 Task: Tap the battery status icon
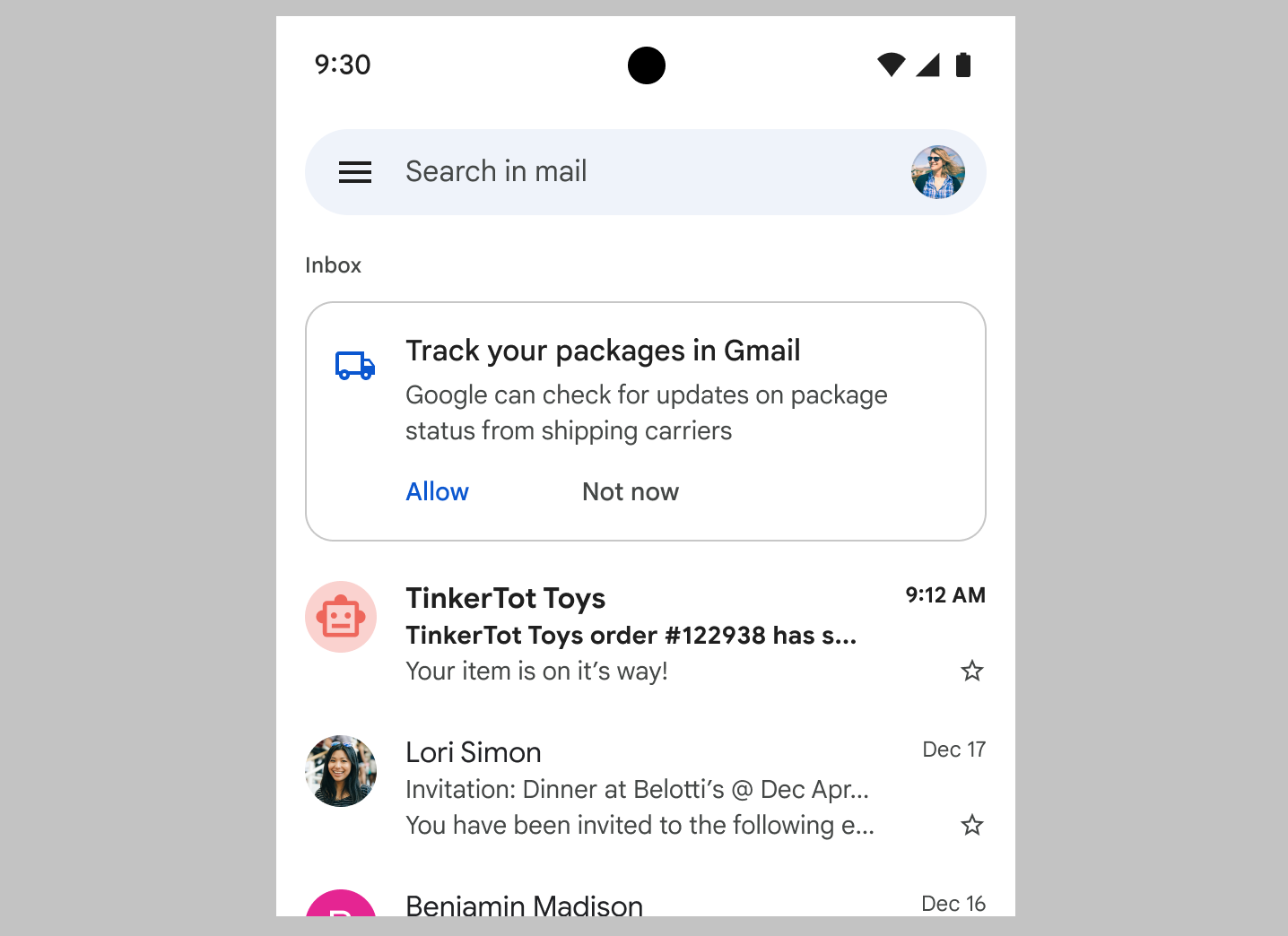[963, 65]
